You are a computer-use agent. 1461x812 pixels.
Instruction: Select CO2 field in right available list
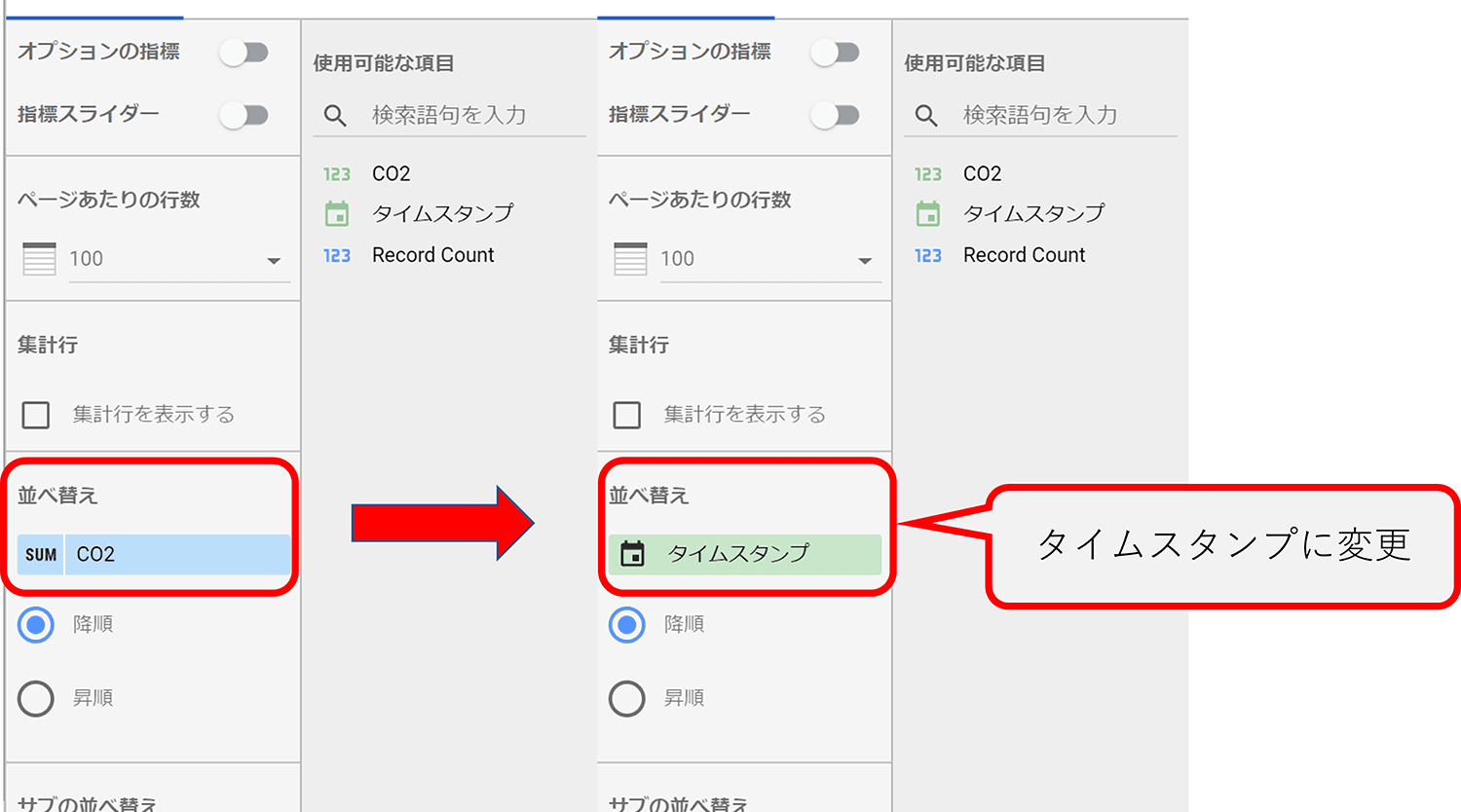point(983,174)
